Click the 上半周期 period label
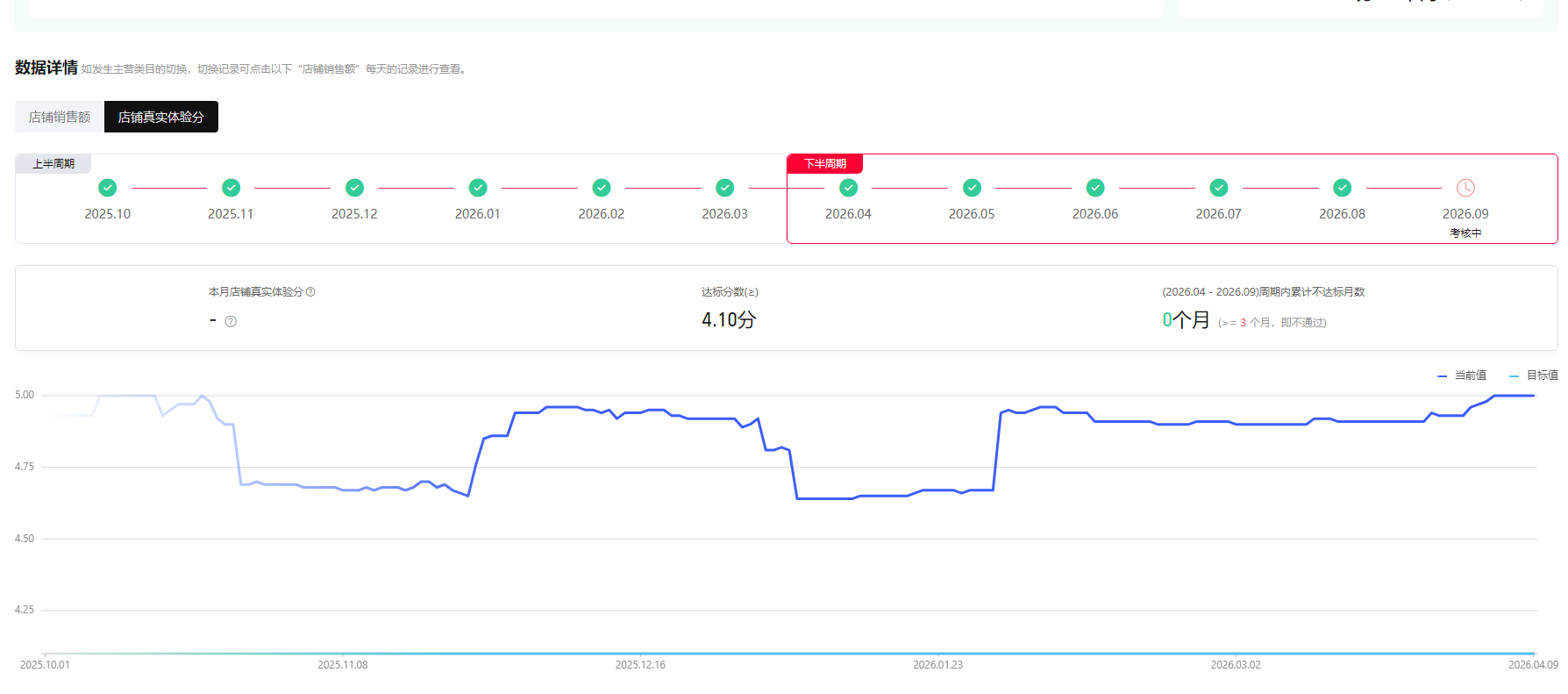The height and width of the screenshot is (694, 1568). click(53, 164)
